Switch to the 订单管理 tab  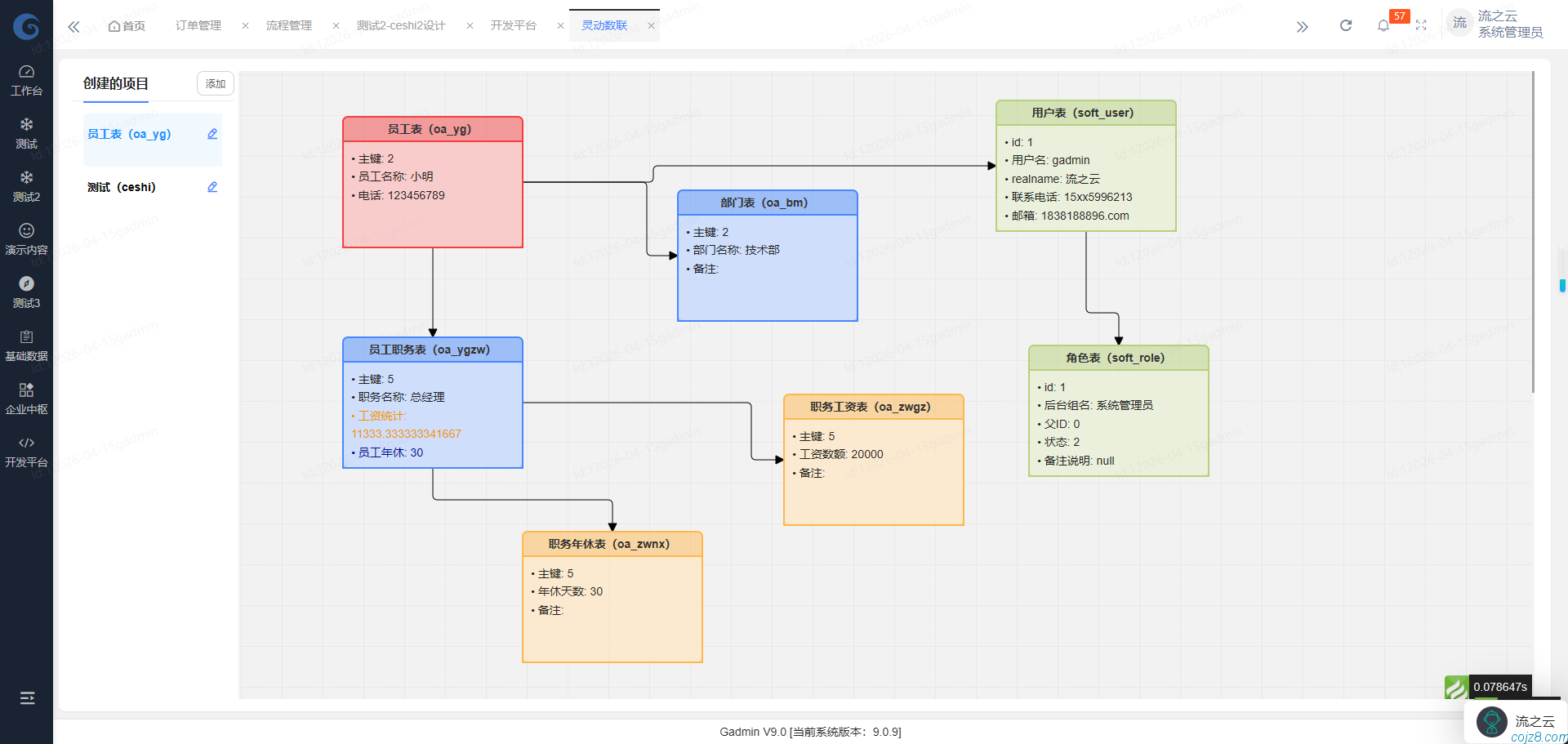[197, 25]
